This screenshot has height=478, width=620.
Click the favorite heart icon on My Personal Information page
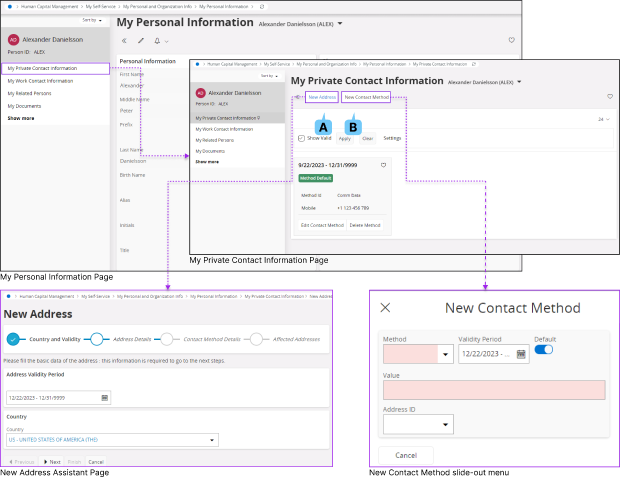(511, 40)
